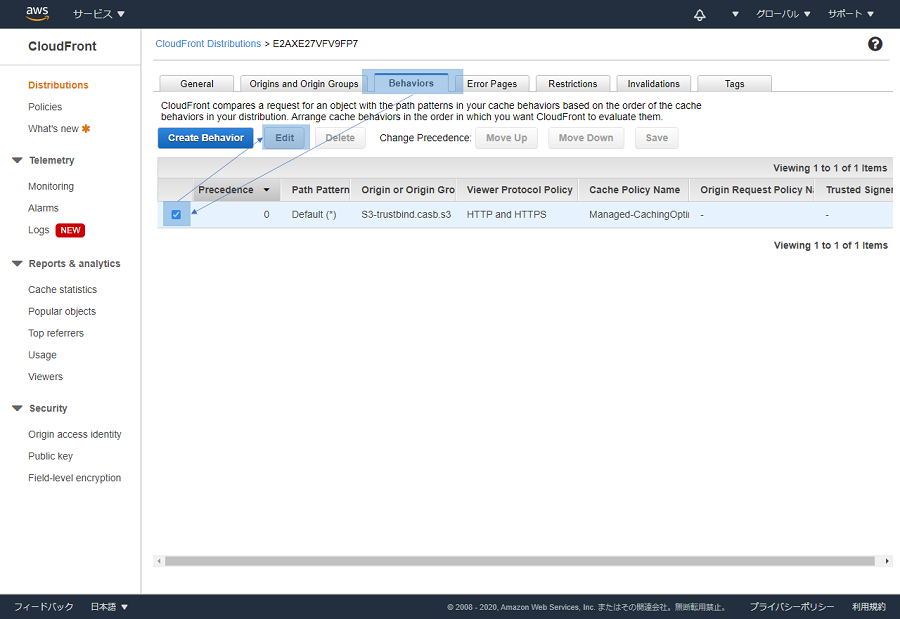Open the Restrictions tab
Screen dimensions: 900x619
pyautogui.click(x=573, y=84)
